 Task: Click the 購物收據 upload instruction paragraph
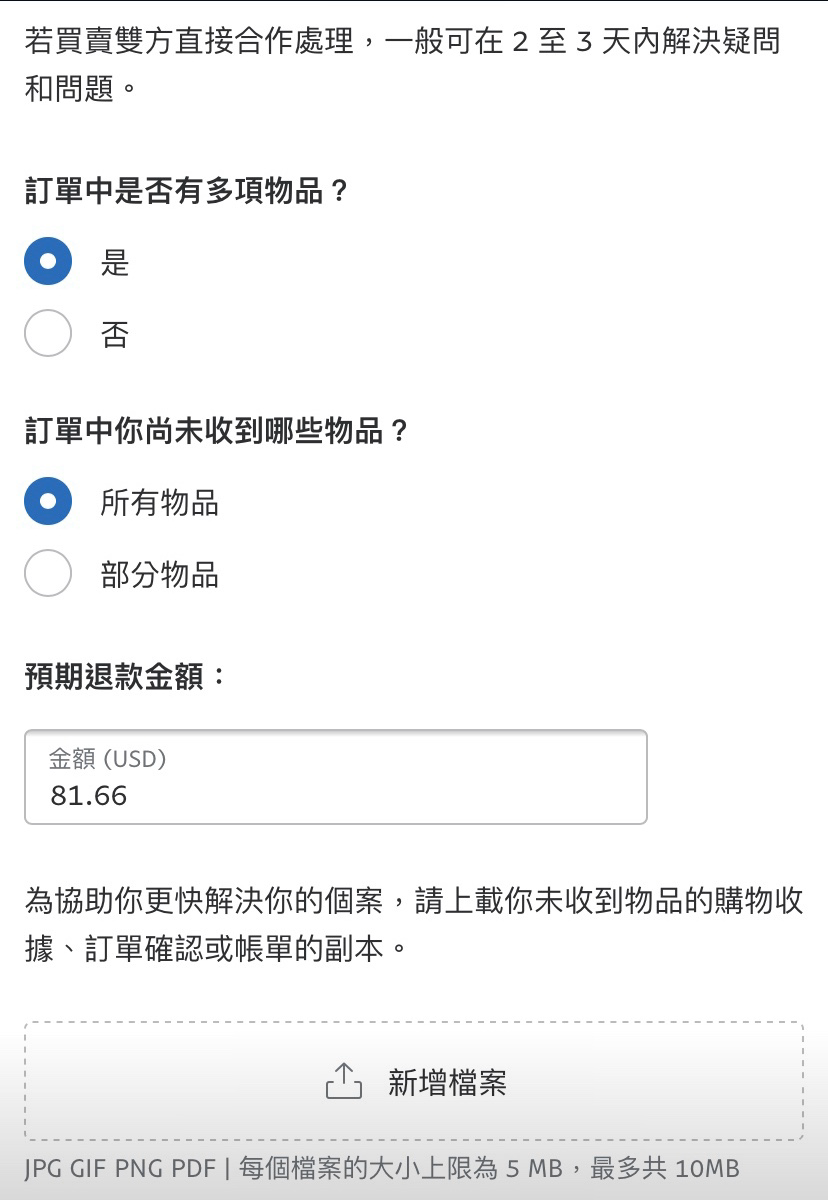[x=414, y=924]
